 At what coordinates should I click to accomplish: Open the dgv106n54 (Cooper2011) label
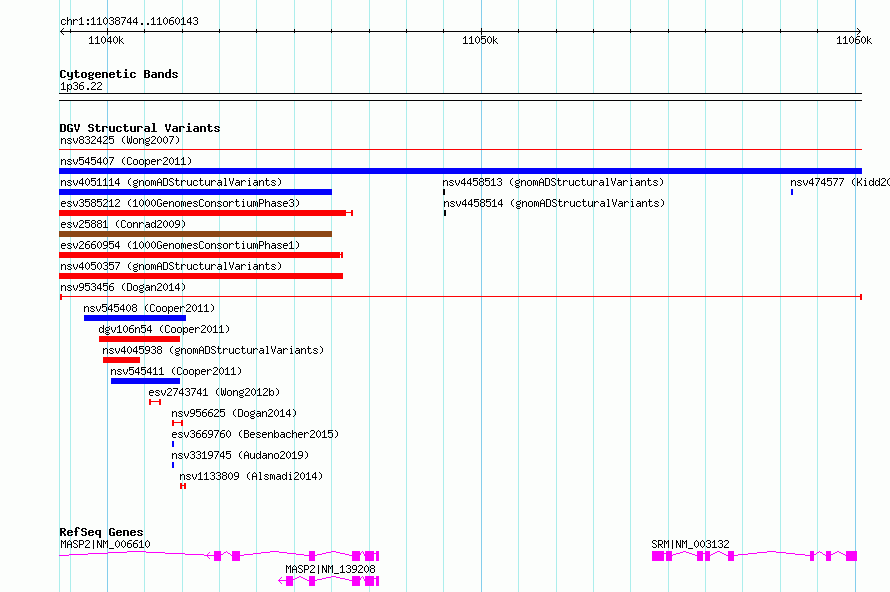(164, 329)
